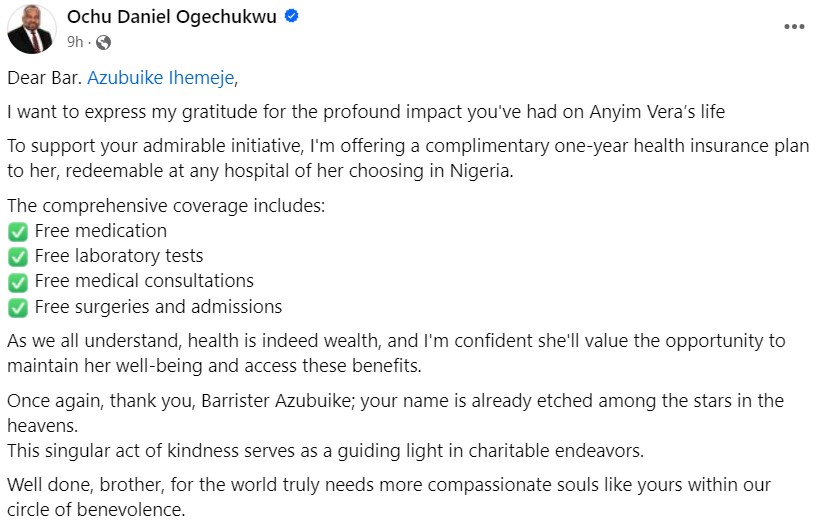Click green check beside Free surgeries and admissions
The height and width of the screenshot is (526, 825).
tap(18, 308)
